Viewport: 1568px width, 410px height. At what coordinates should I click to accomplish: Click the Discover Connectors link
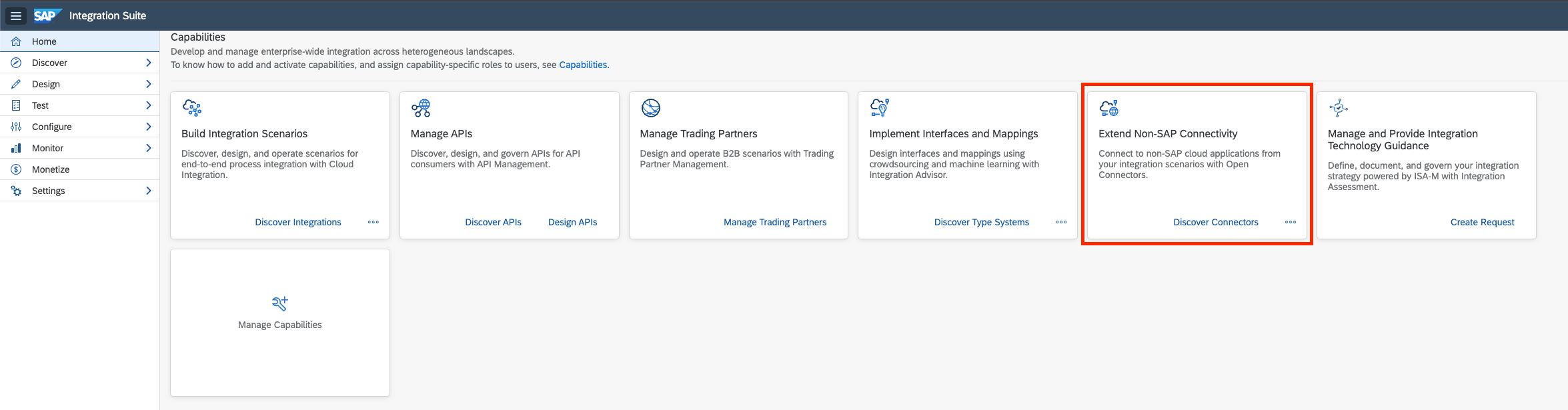(x=1216, y=222)
